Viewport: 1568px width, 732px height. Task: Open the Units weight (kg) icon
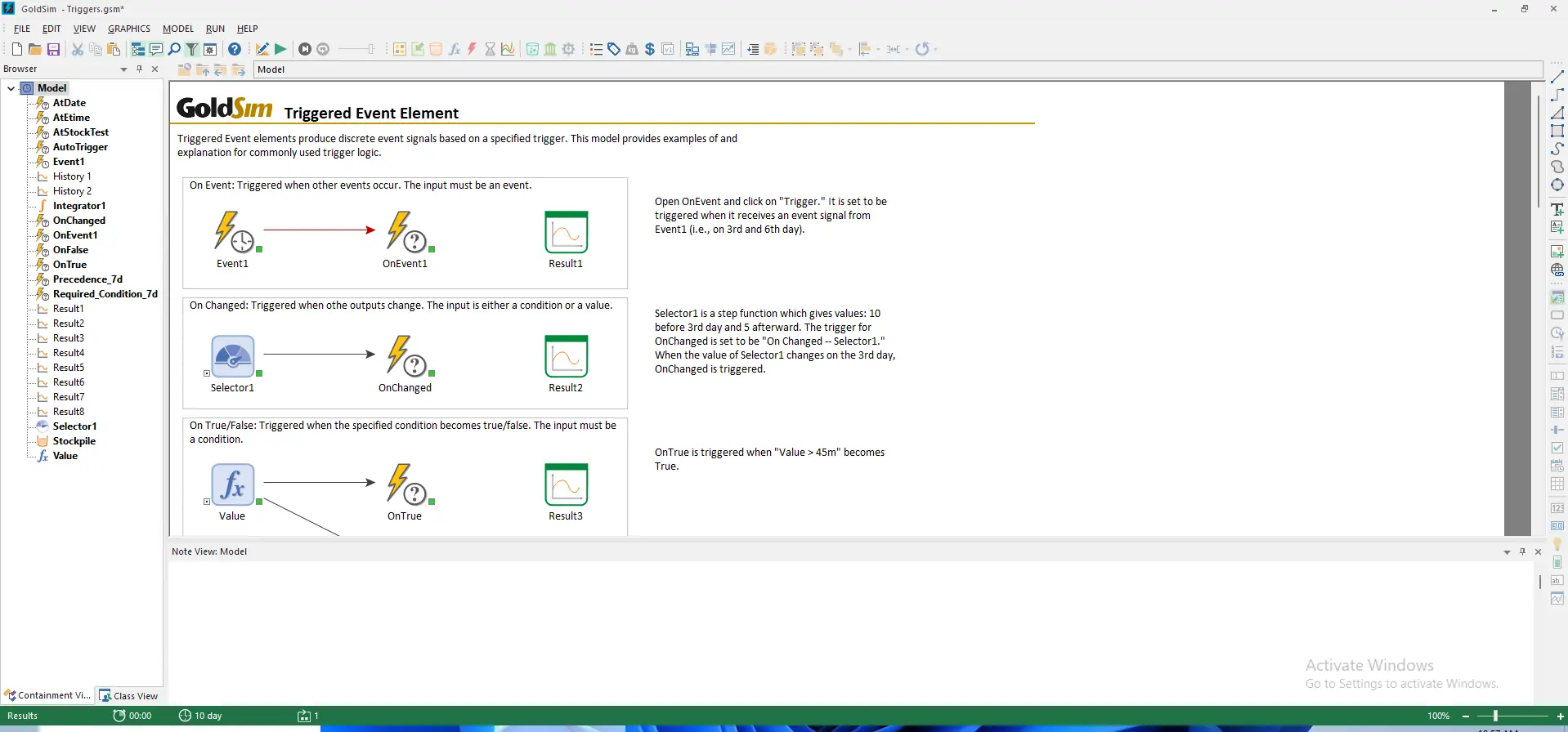click(x=632, y=49)
